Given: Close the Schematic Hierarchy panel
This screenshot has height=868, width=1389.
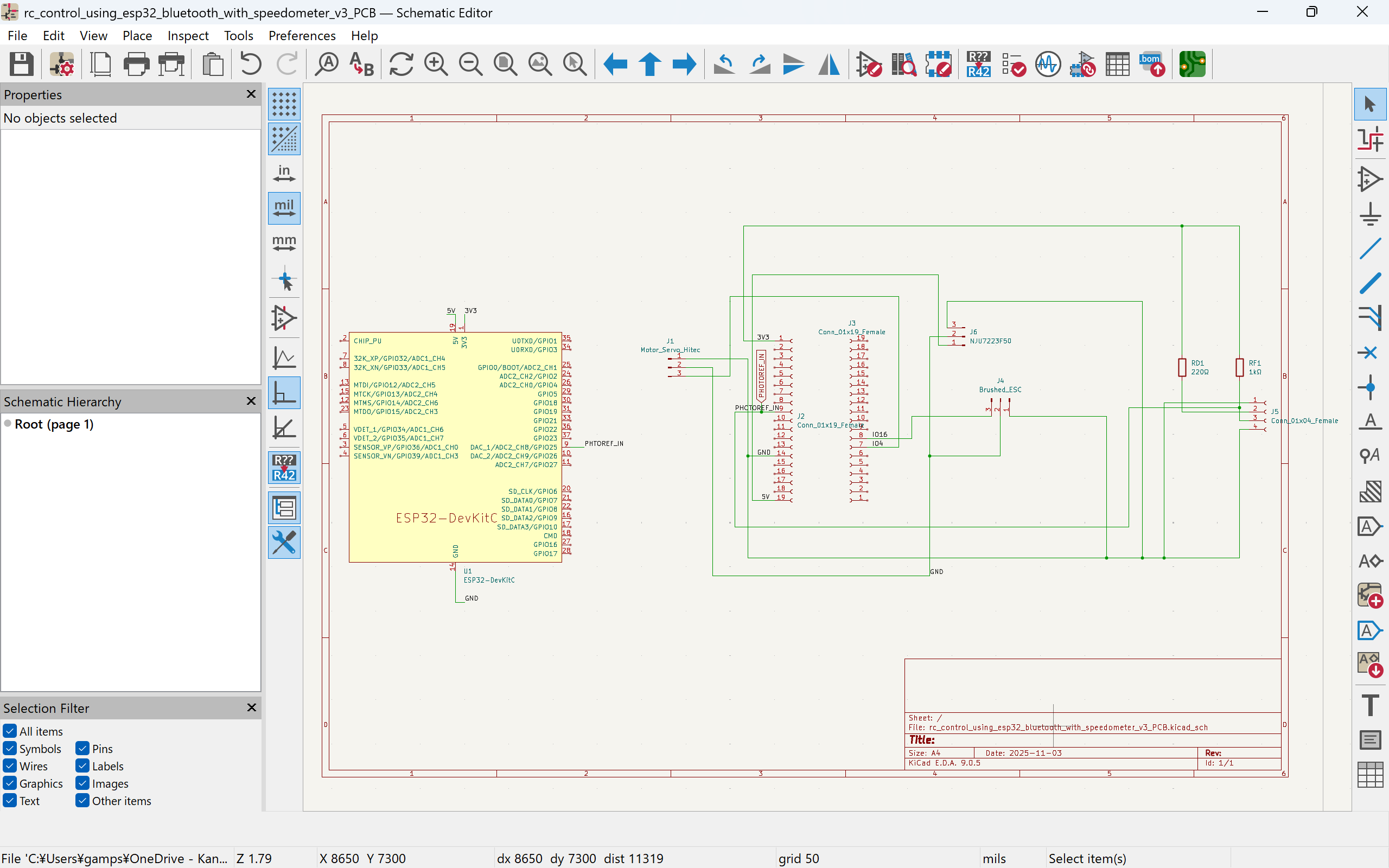Looking at the screenshot, I should click(251, 401).
